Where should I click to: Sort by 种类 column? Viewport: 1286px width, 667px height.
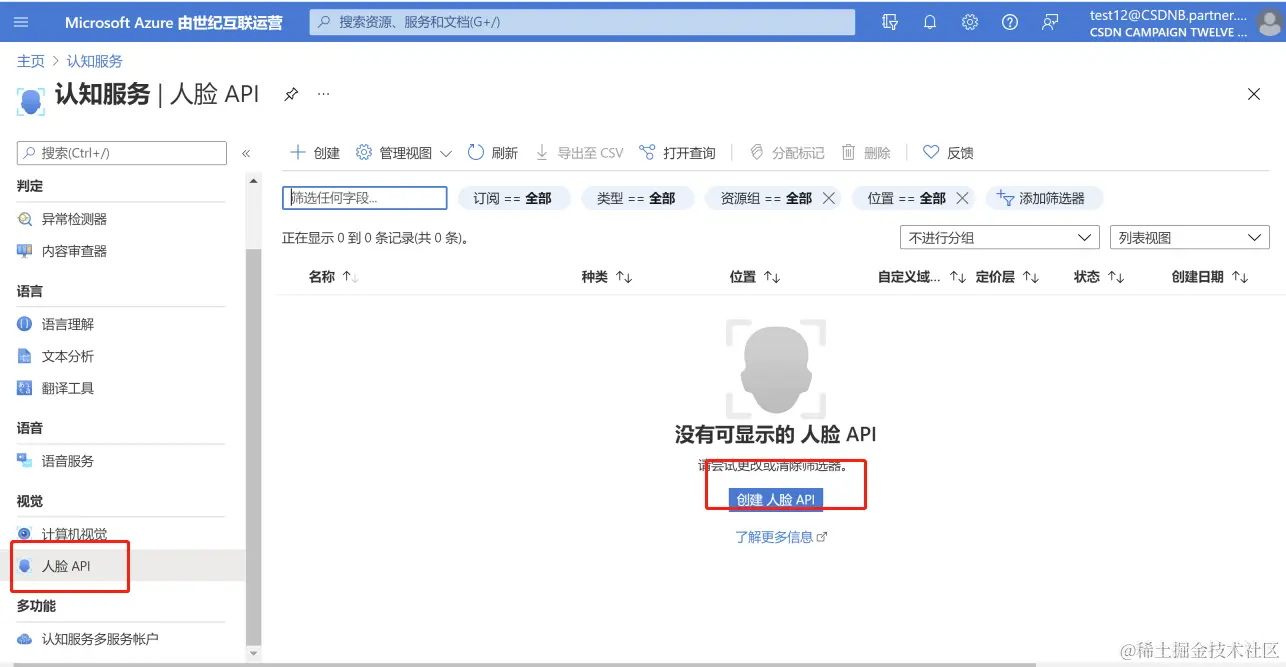(607, 277)
